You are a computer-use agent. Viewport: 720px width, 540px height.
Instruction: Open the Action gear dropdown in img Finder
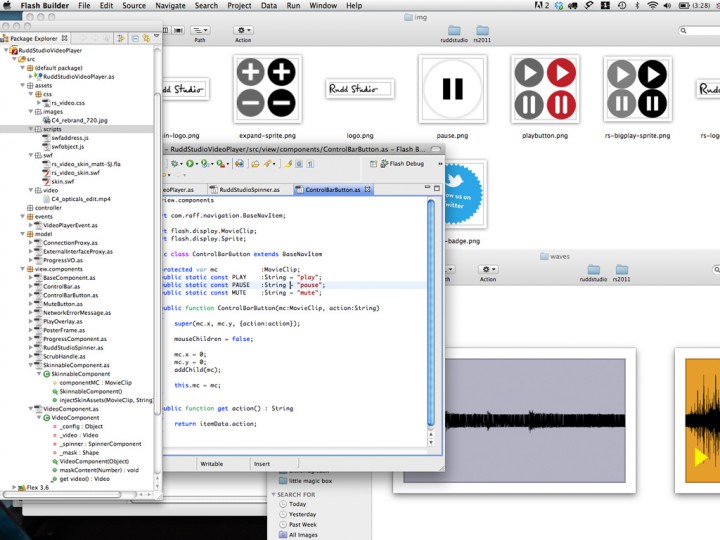pos(243,30)
